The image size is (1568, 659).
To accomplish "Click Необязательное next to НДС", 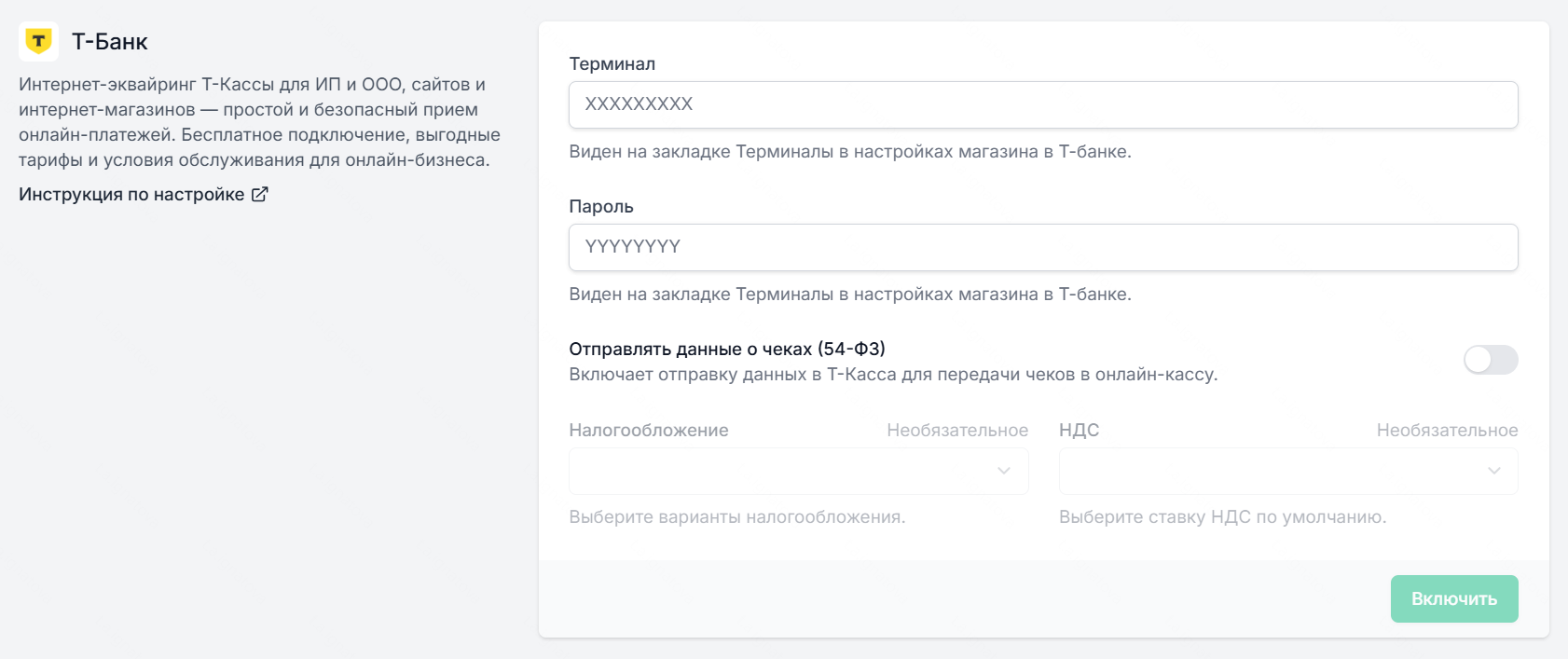I will point(1448,430).
